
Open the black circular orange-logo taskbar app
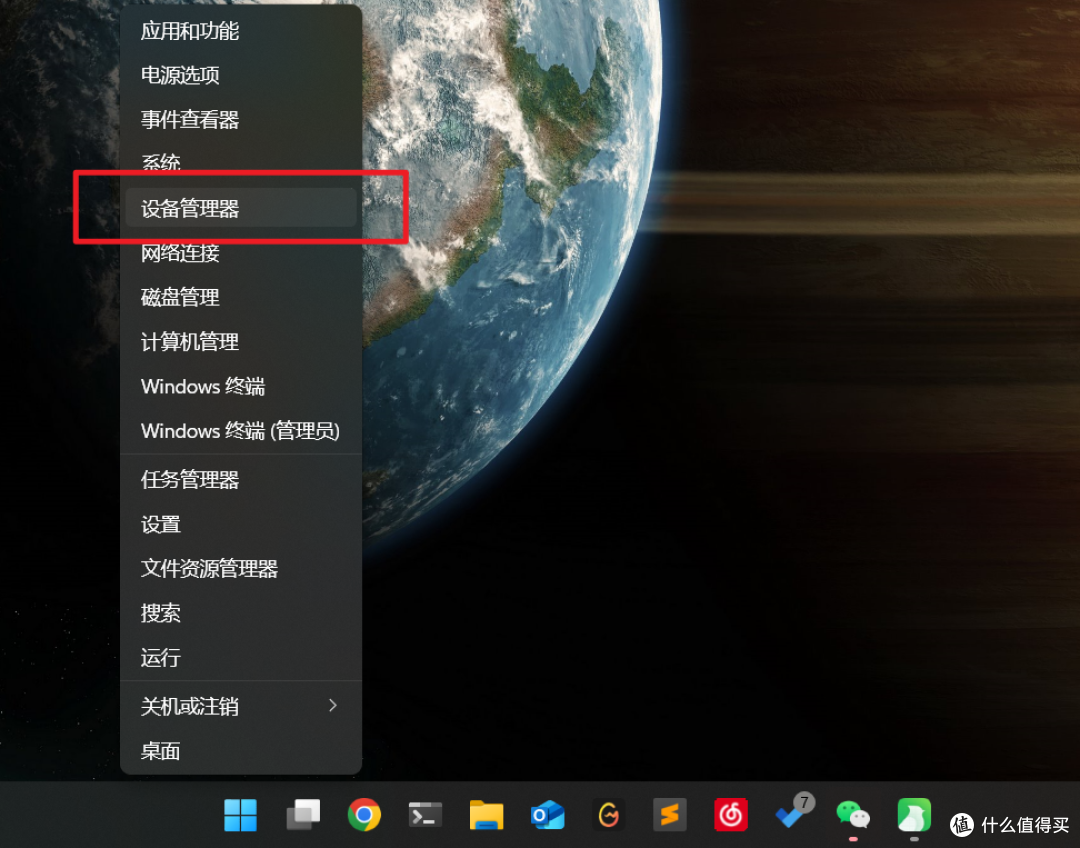click(609, 816)
